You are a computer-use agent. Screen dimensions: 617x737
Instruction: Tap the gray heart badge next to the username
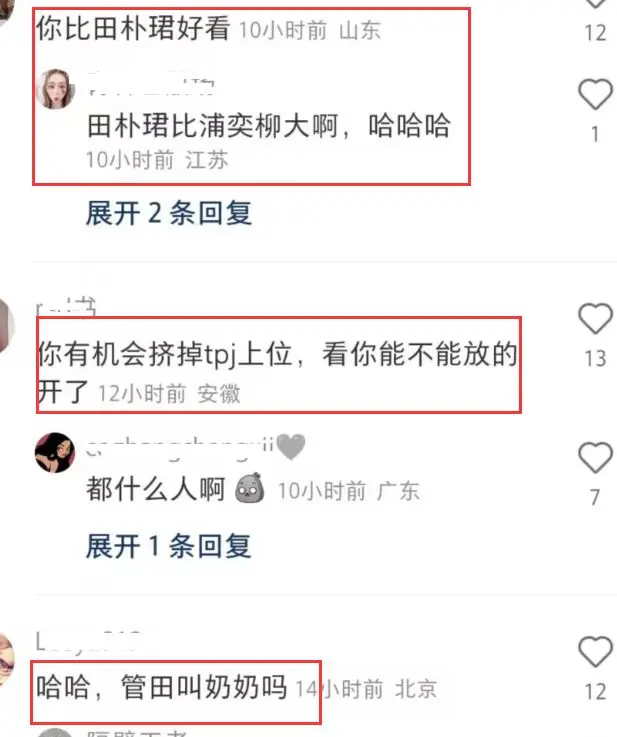pyautogui.click(x=291, y=447)
